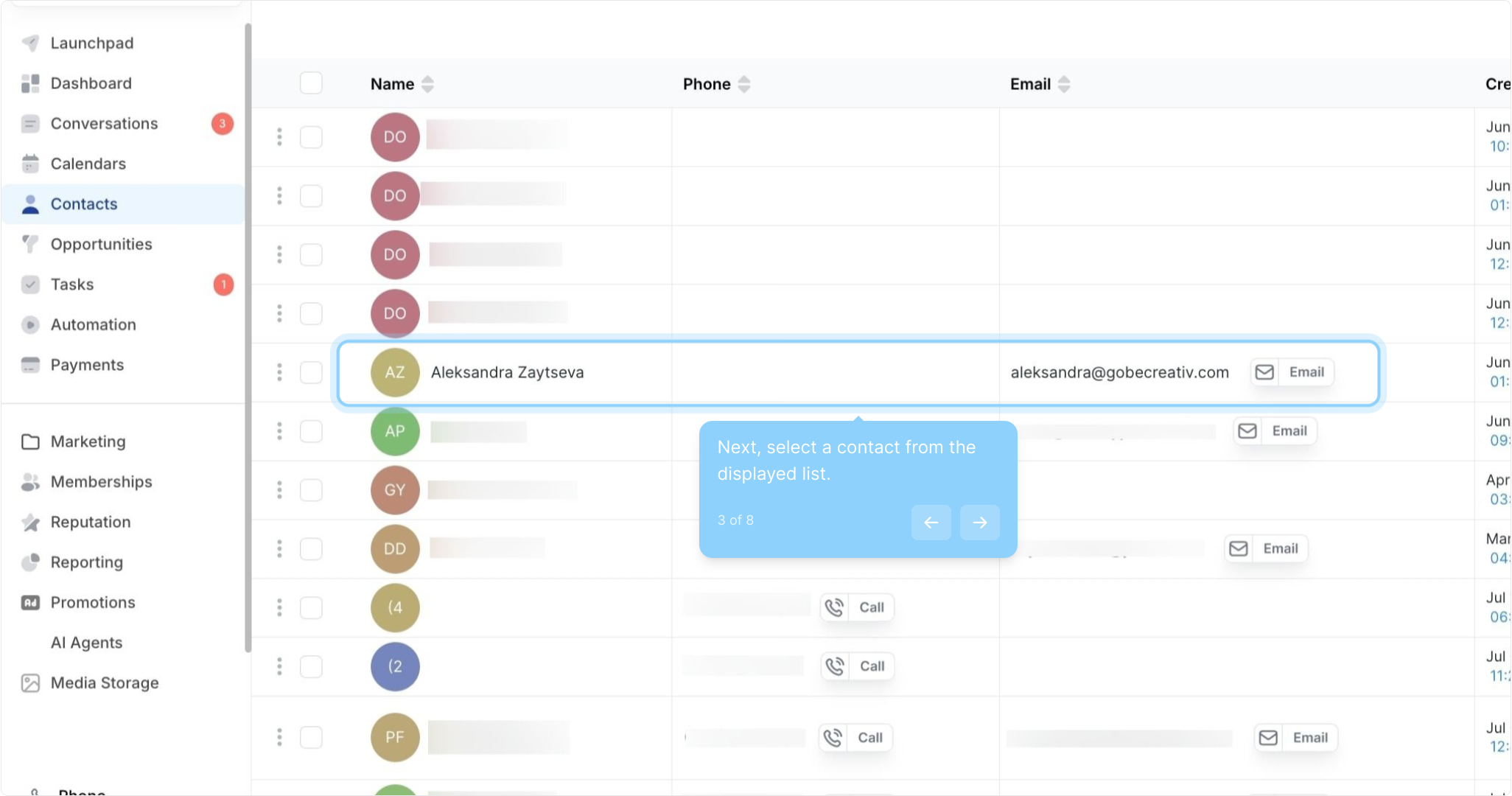Open three-dot menu for Aleksandra Zaytseva
The image size is (1512, 796).
point(279,372)
